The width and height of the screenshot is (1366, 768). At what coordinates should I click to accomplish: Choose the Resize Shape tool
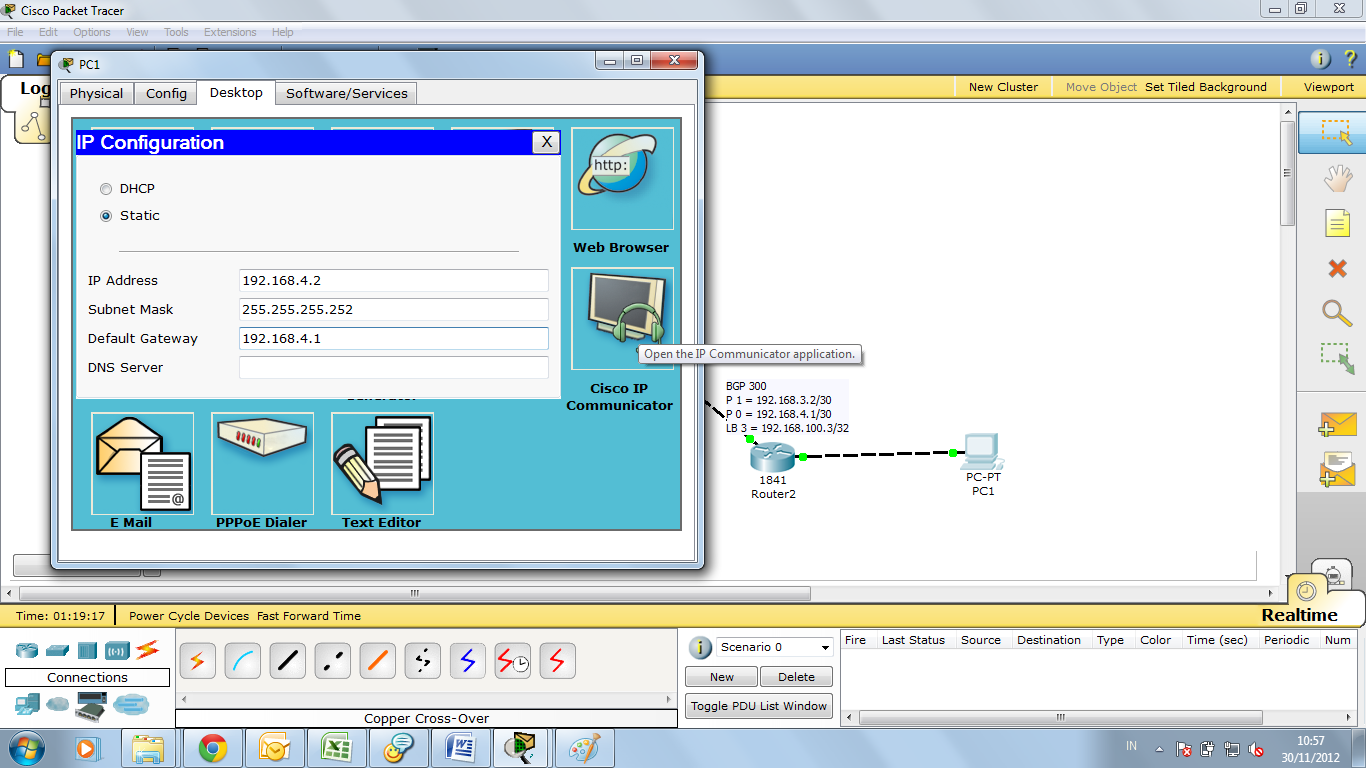1337,358
